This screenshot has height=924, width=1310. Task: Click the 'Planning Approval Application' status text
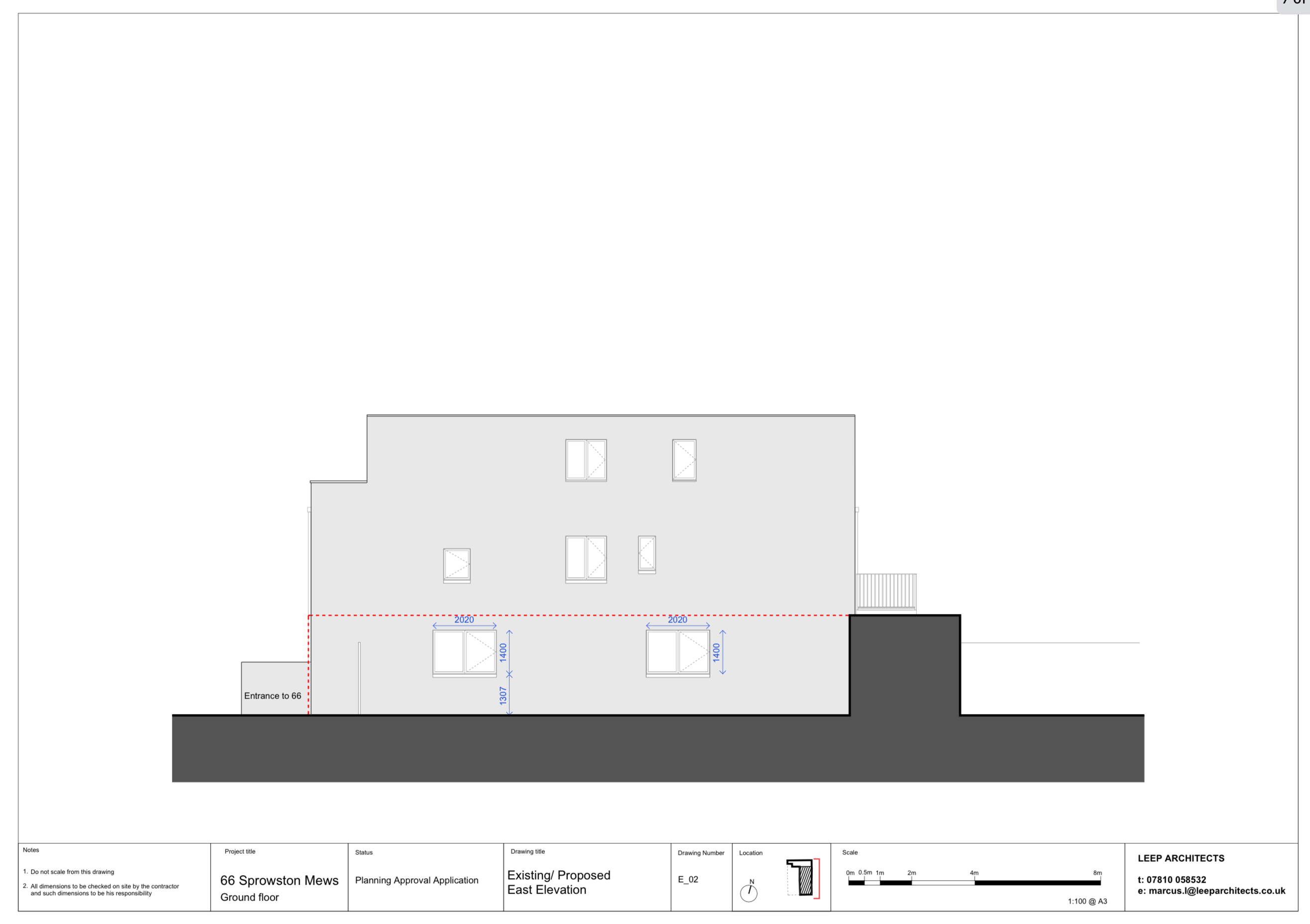pos(417,880)
